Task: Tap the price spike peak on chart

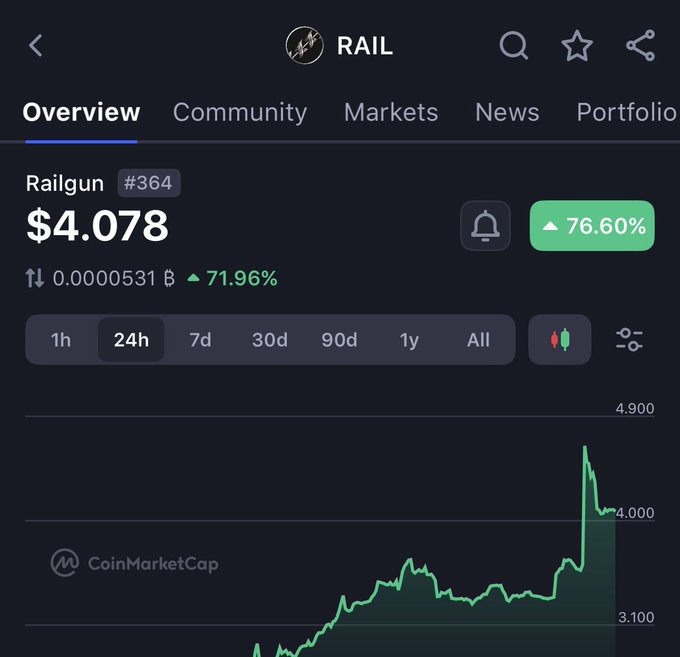Action: (x=585, y=447)
